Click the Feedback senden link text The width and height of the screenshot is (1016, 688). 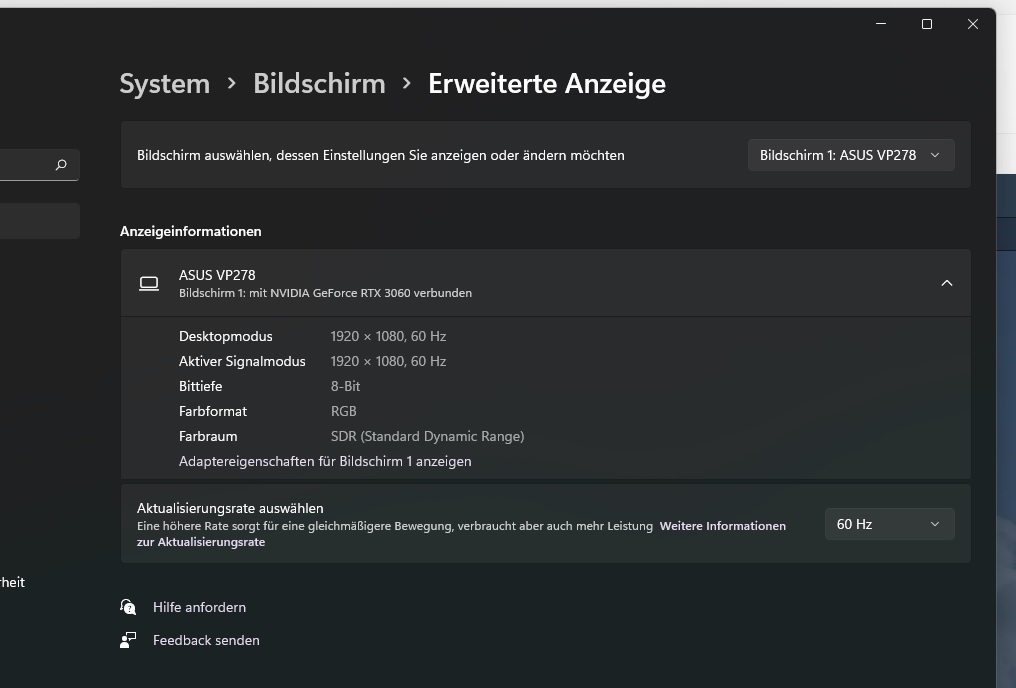tap(206, 640)
